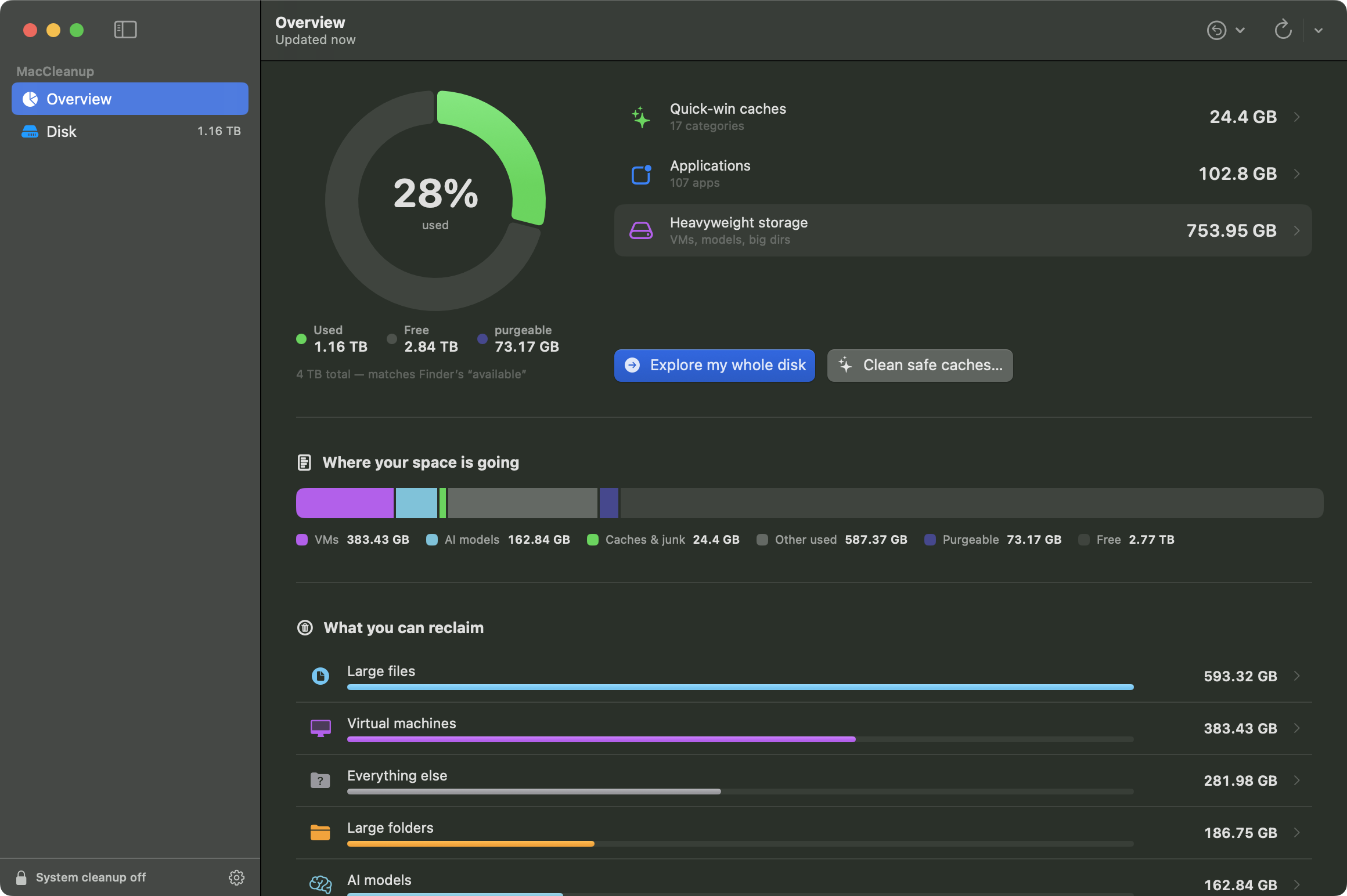Click the sparkle icon in Clean safe caches

pyautogui.click(x=845, y=365)
